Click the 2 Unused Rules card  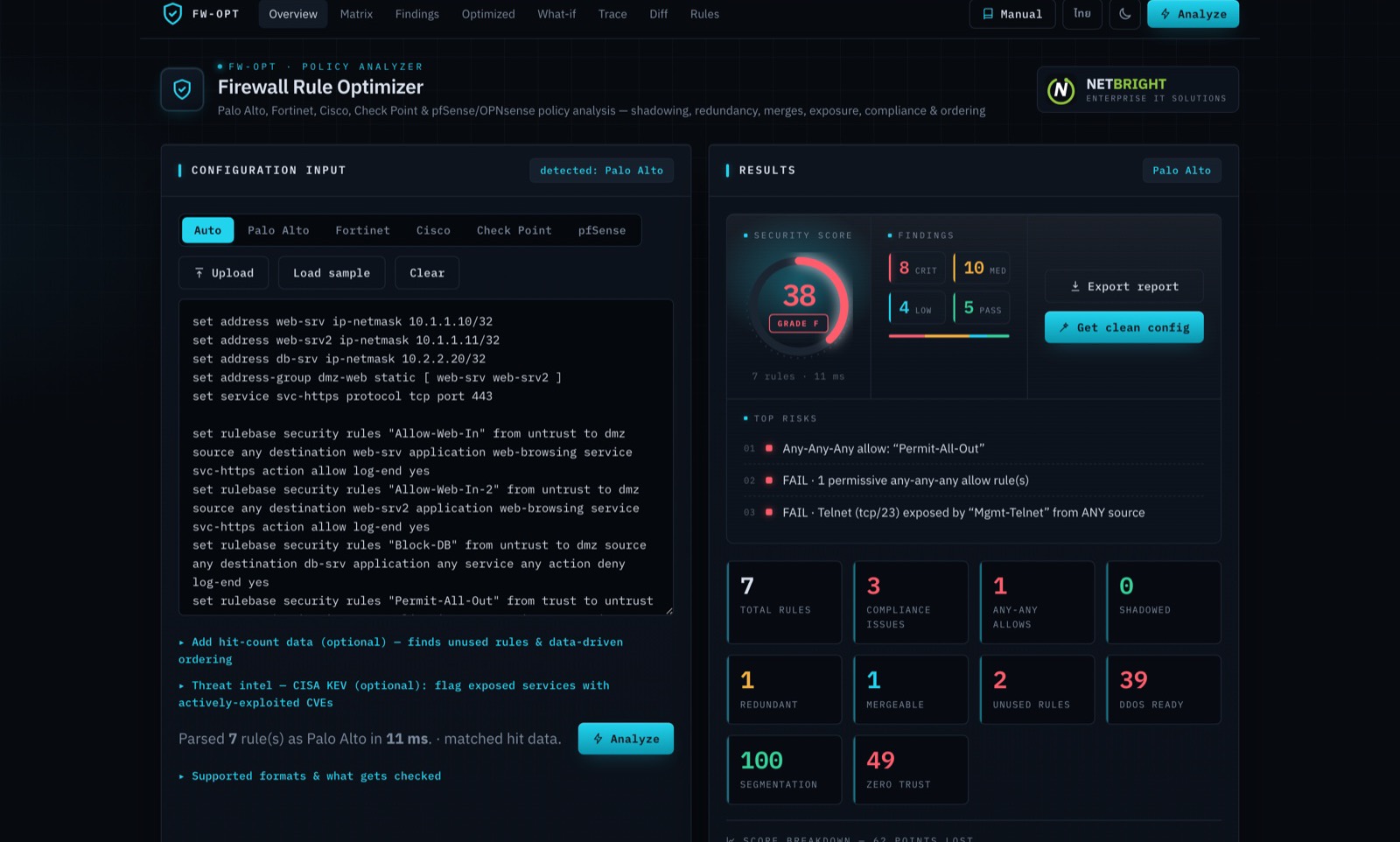click(x=1037, y=690)
